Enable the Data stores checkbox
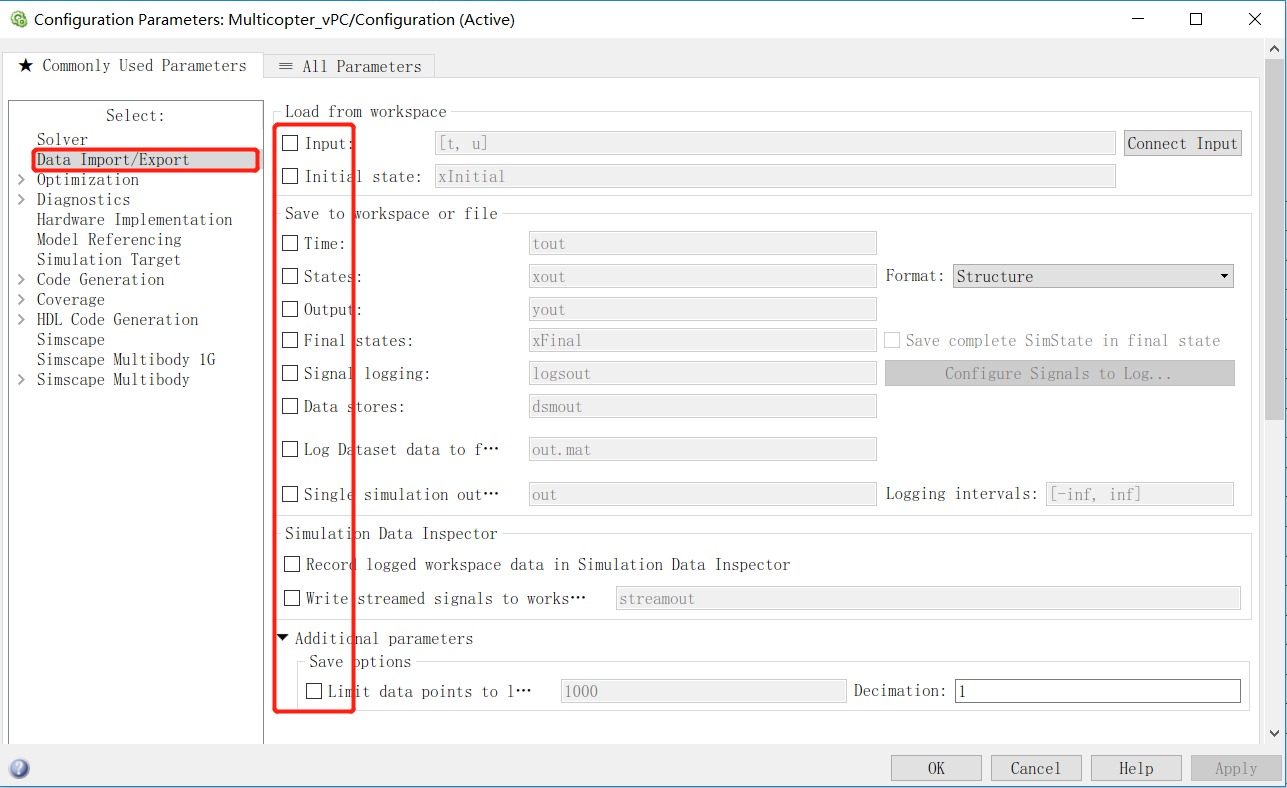The width and height of the screenshot is (1287, 788). (x=290, y=406)
